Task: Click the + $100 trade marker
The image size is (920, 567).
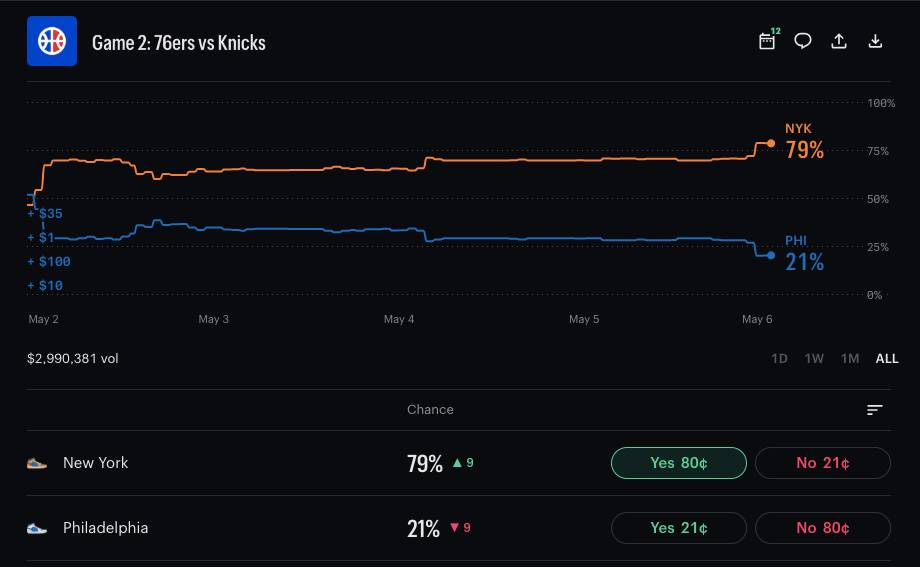Action: coord(49,262)
